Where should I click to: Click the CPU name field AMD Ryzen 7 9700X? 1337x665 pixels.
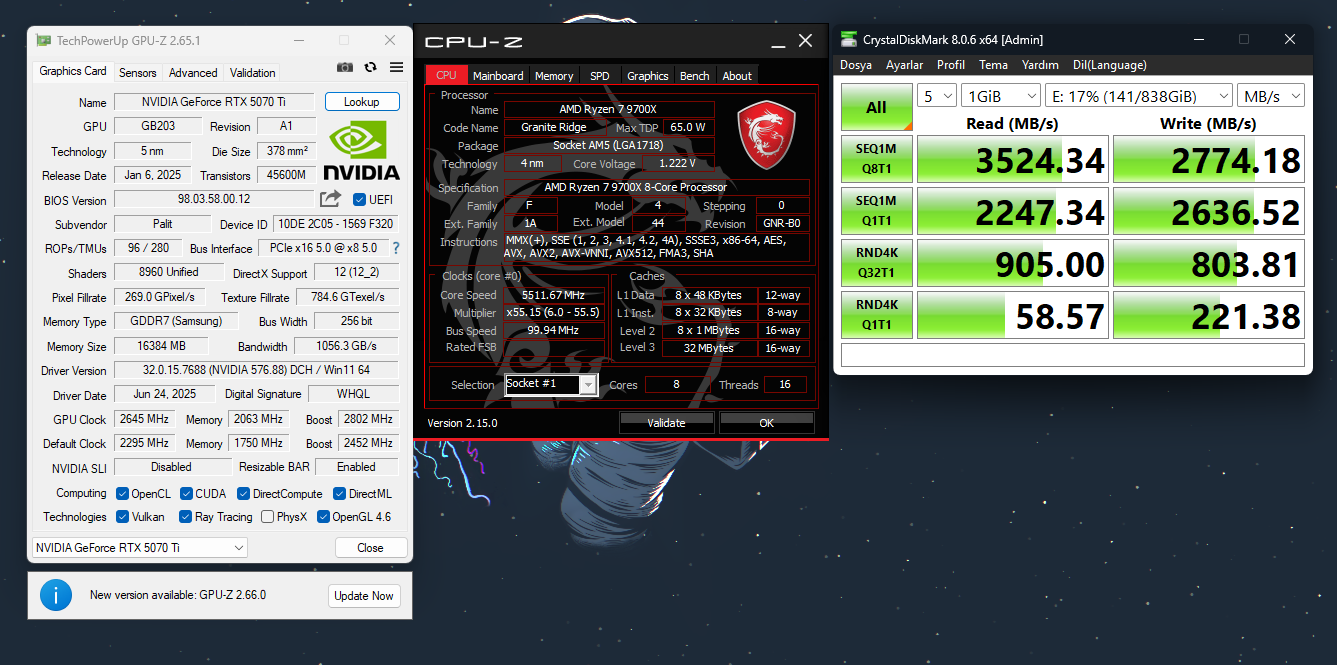coord(609,109)
